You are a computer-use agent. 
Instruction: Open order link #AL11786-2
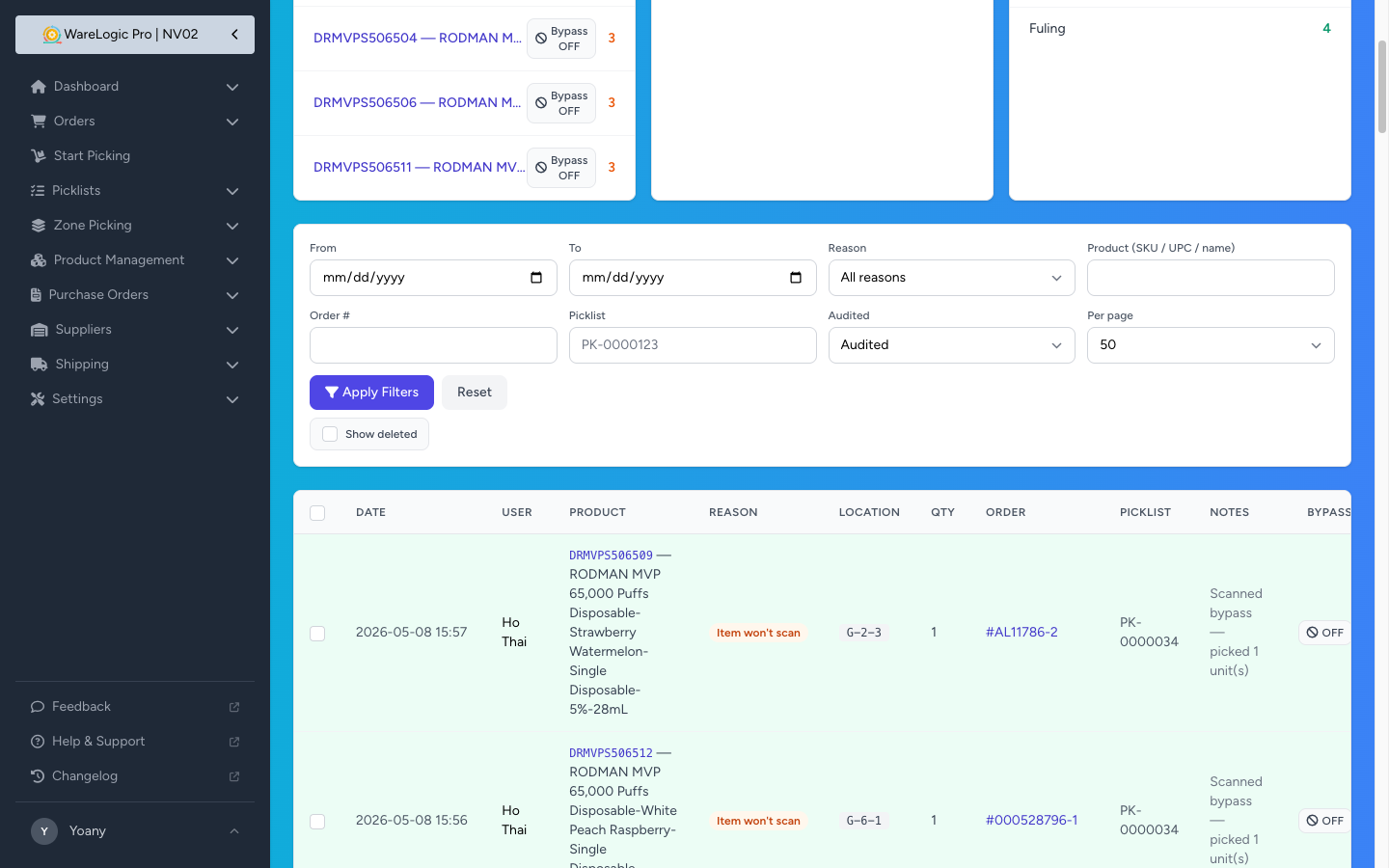1021,633
